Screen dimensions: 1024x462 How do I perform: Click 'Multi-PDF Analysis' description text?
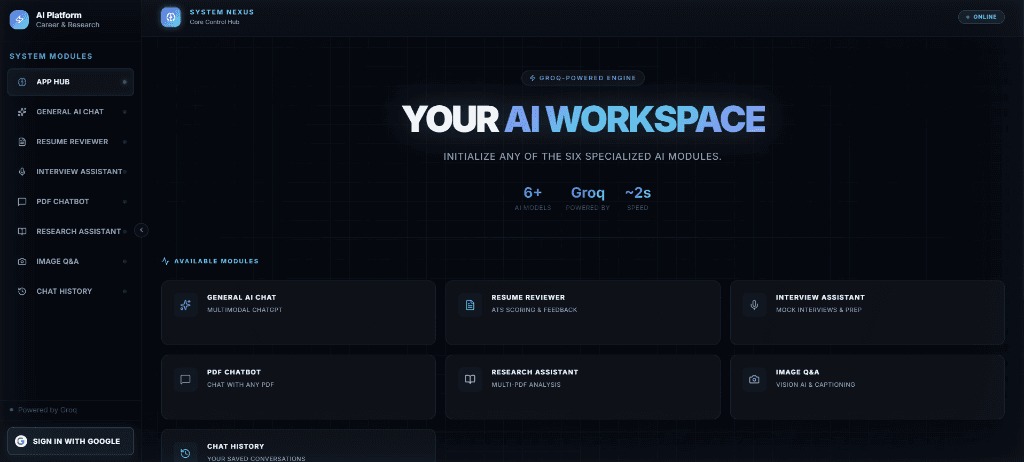526,385
